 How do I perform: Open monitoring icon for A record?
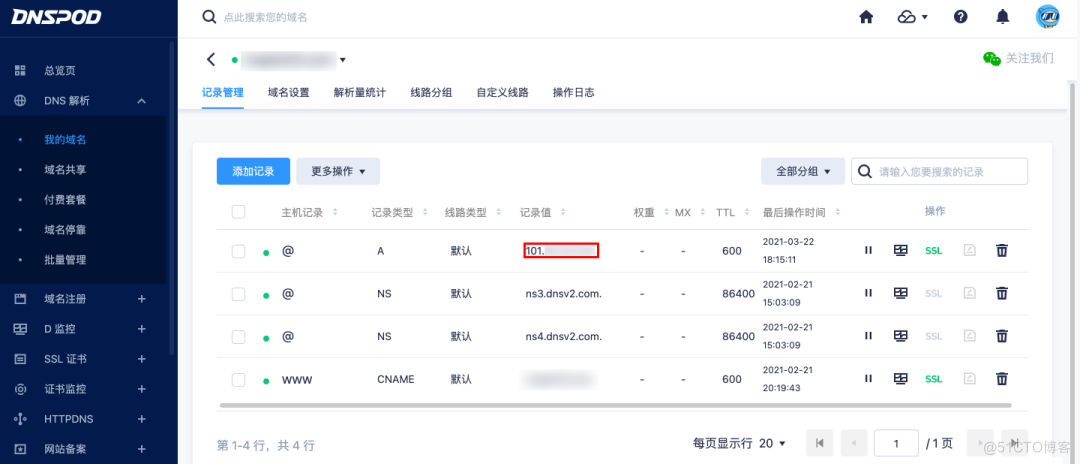(900, 251)
